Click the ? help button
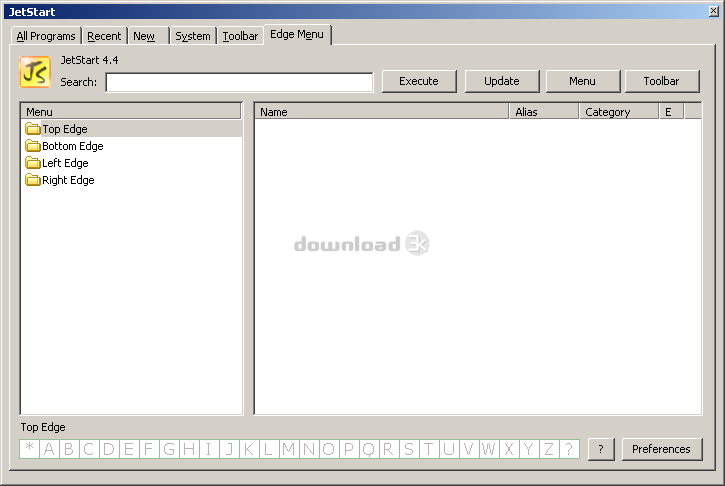Screen dimensions: 725x486 (601, 449)
